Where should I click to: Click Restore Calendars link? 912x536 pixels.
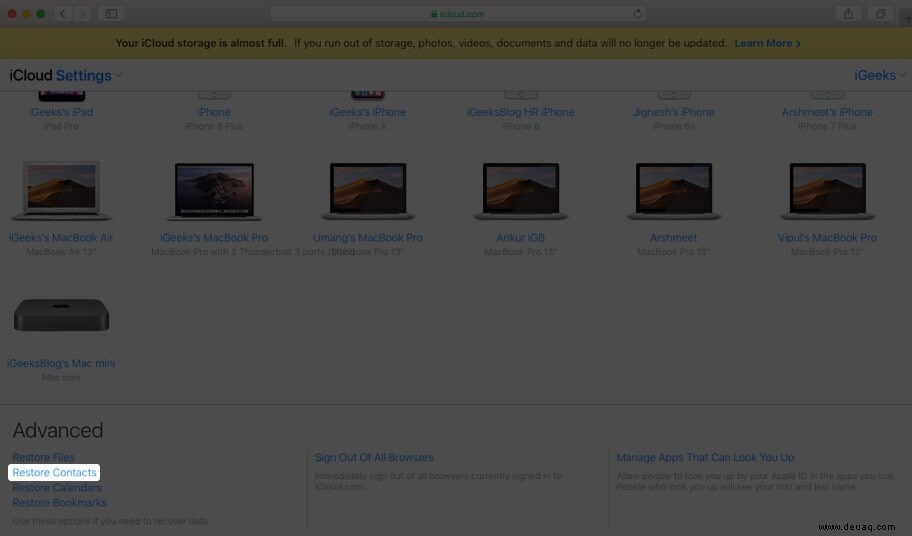tap(57, 488)
